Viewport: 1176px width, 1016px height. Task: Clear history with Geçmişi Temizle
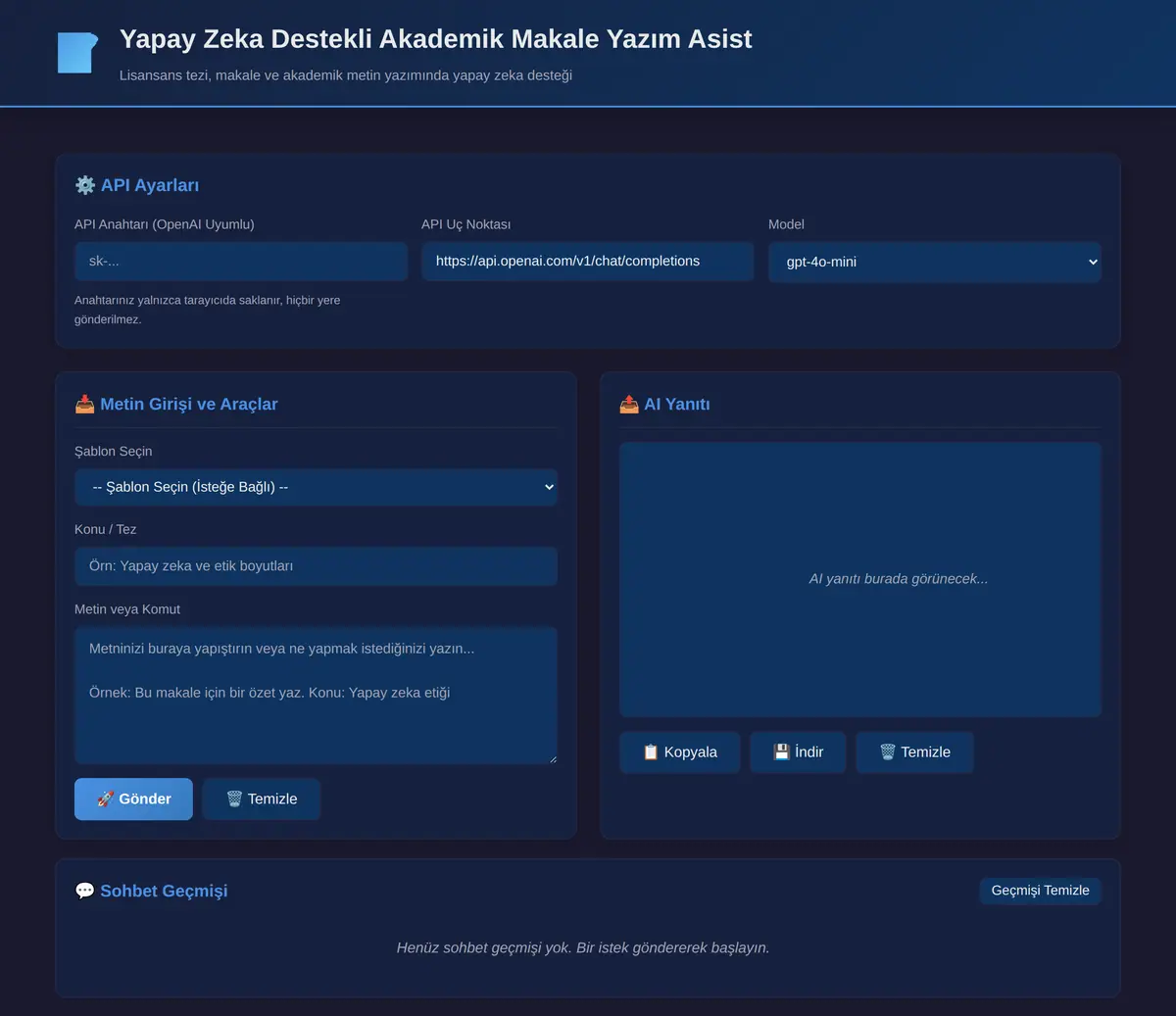[1041, 891]
